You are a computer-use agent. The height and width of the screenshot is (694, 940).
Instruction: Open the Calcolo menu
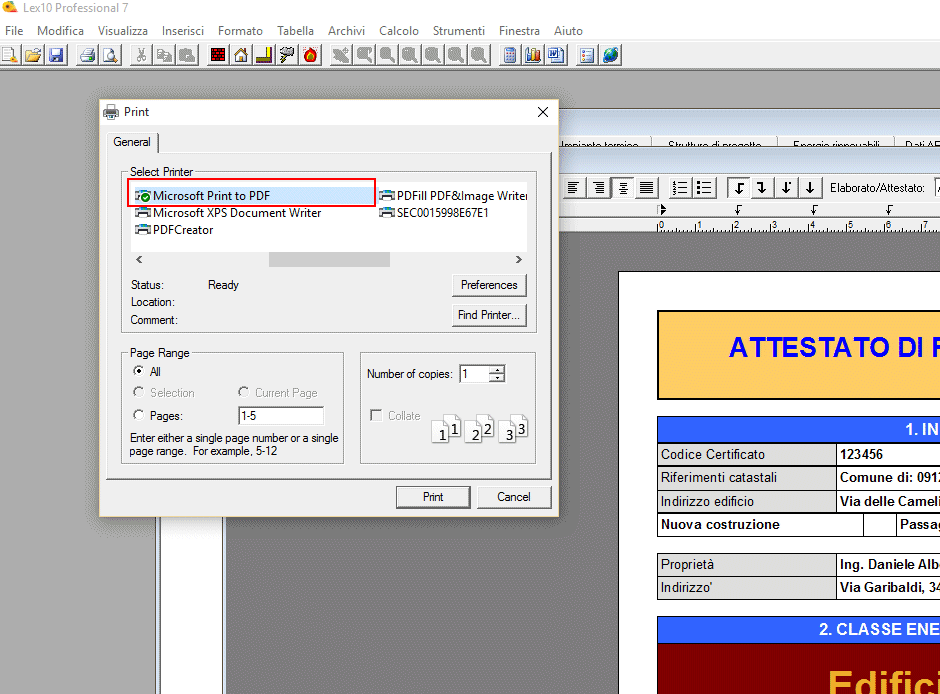click(399, 31)
